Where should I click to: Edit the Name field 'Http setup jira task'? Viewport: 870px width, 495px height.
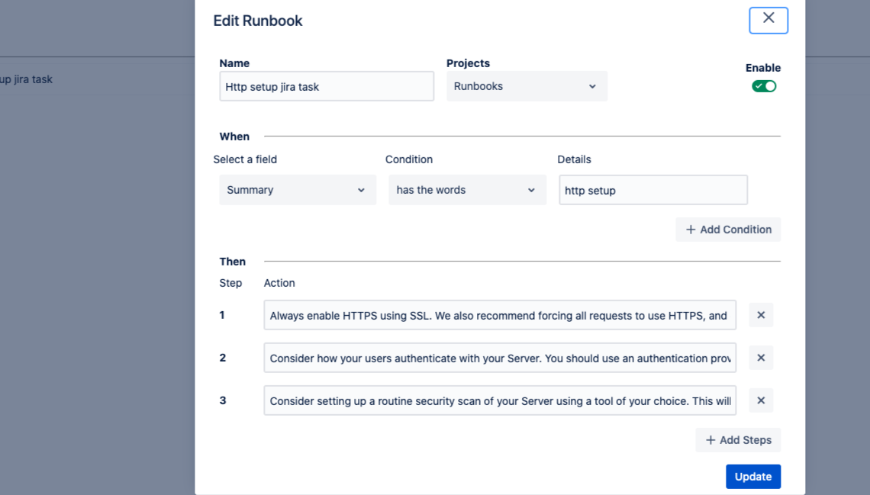coord(326,87)
